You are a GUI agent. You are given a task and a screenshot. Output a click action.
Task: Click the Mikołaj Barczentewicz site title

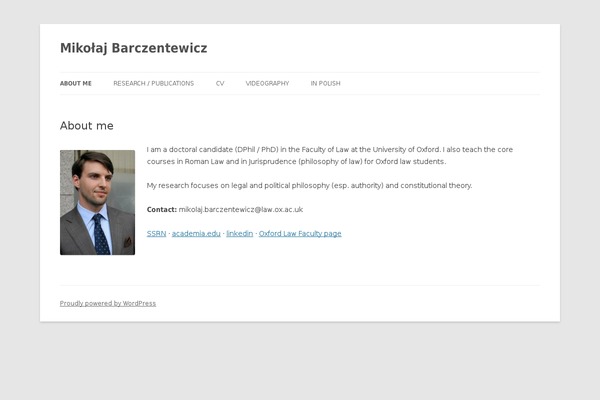pos(133,48)
